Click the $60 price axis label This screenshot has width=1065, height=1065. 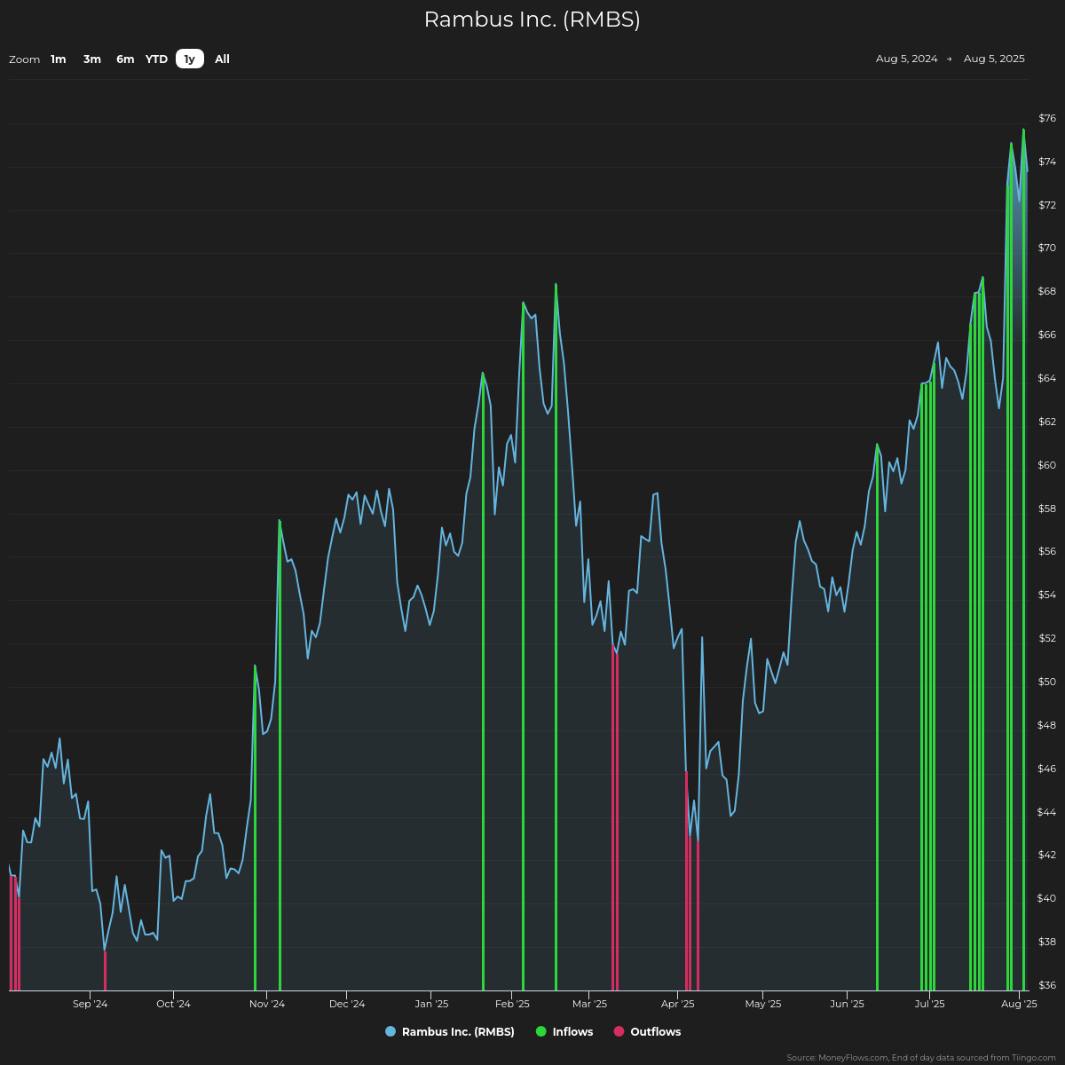click(x=1047, y=465)
